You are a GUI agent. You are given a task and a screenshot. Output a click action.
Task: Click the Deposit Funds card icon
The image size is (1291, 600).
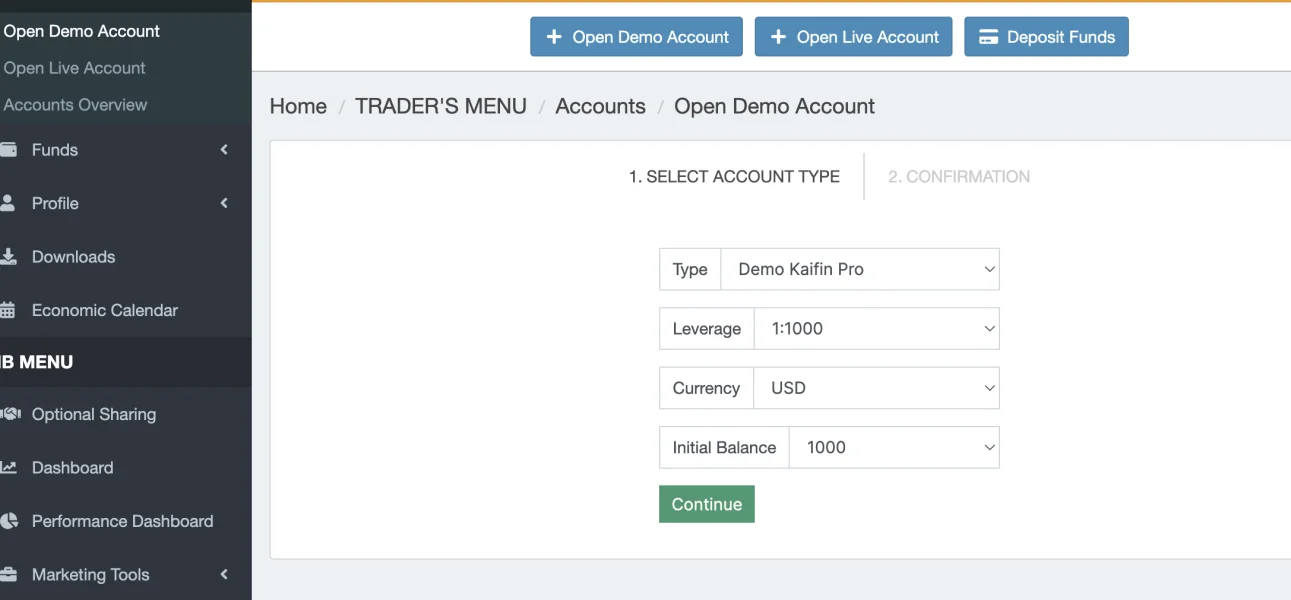[x=988, y=37]
